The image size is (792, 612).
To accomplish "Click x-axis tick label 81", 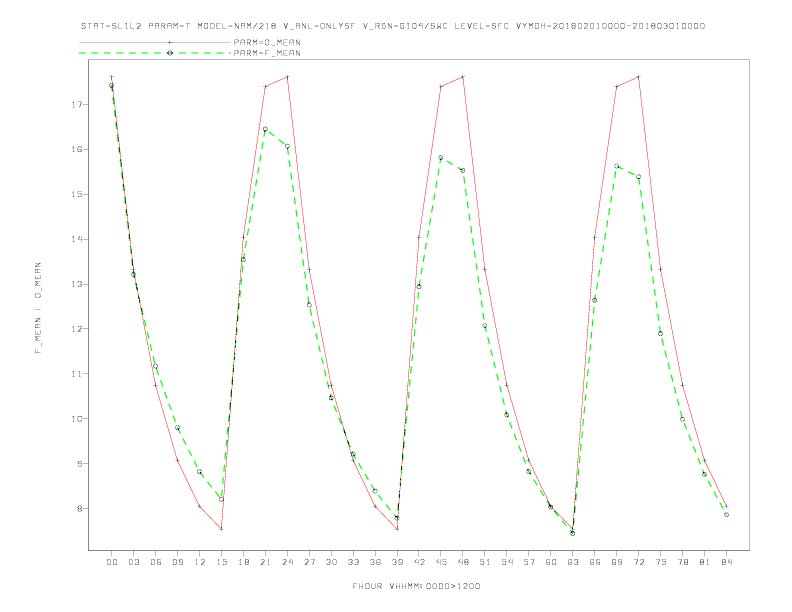I will coord(705,562).
